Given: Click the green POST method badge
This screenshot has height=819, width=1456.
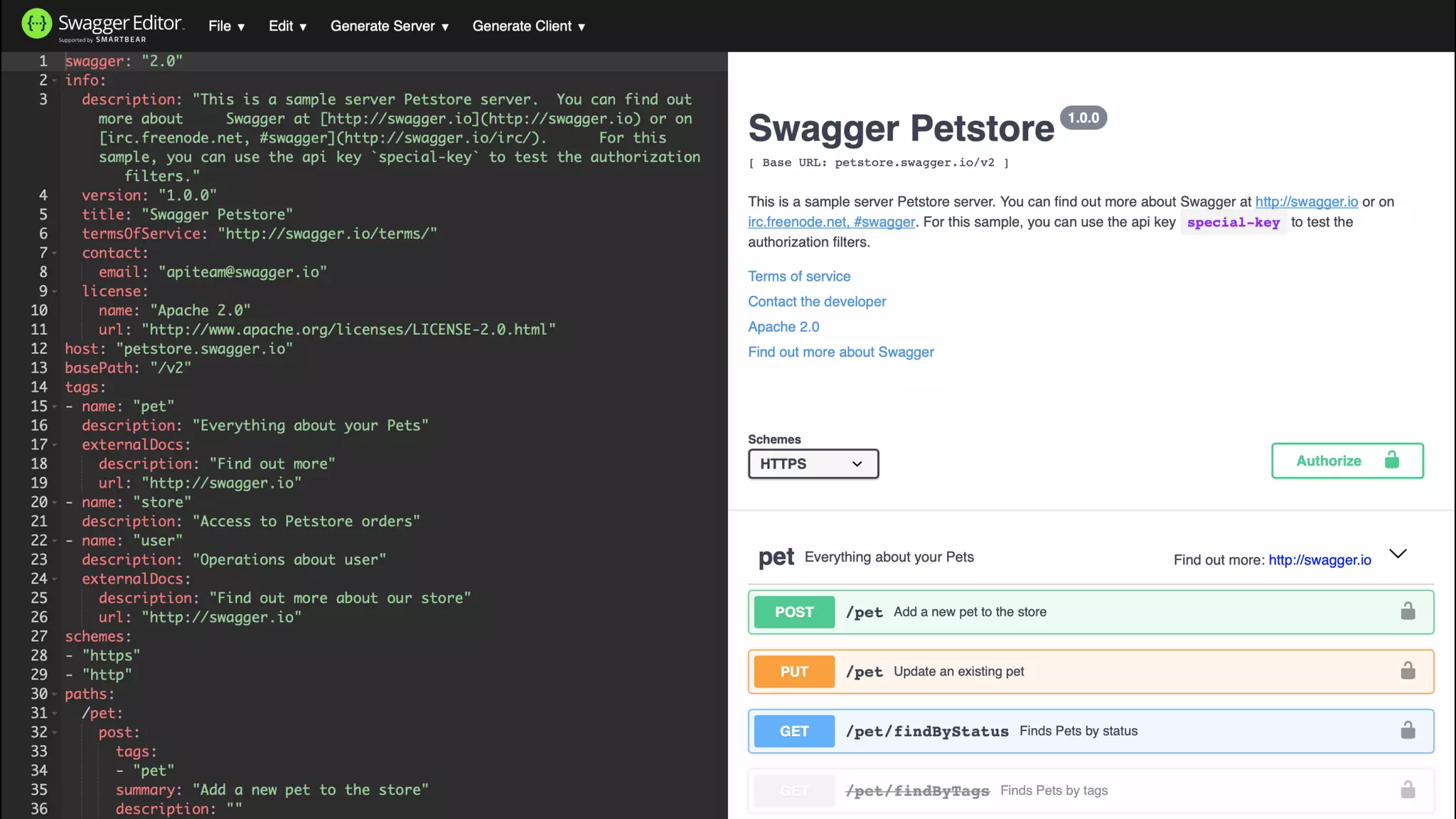Looking at the screenshot, I should pyautogui.click(x=793, y=612).
